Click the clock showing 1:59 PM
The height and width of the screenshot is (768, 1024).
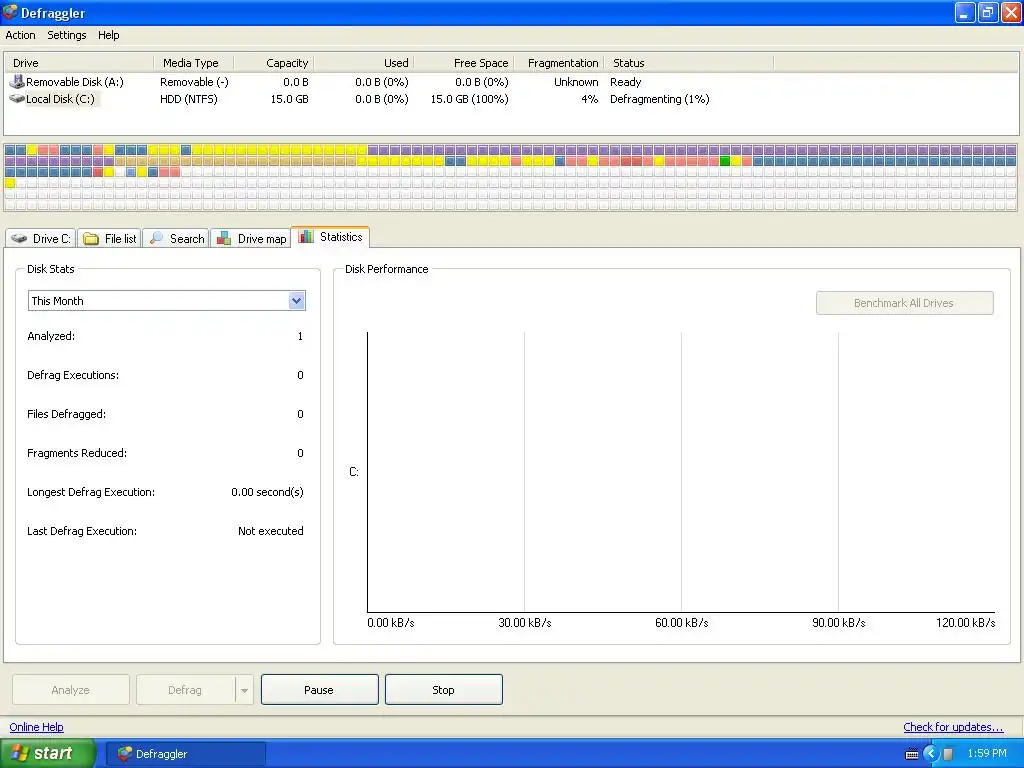[987, 754]
